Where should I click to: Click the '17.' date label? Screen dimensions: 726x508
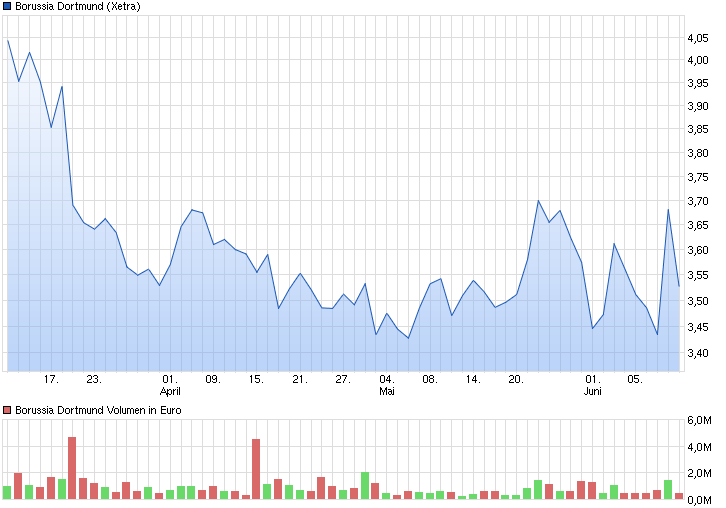point(51,379)
